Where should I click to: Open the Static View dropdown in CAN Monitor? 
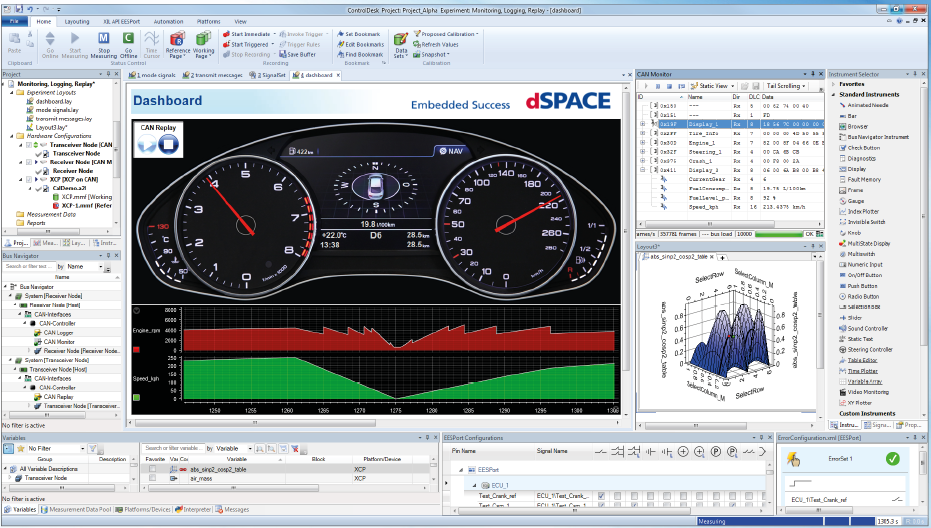pos(732,86)
